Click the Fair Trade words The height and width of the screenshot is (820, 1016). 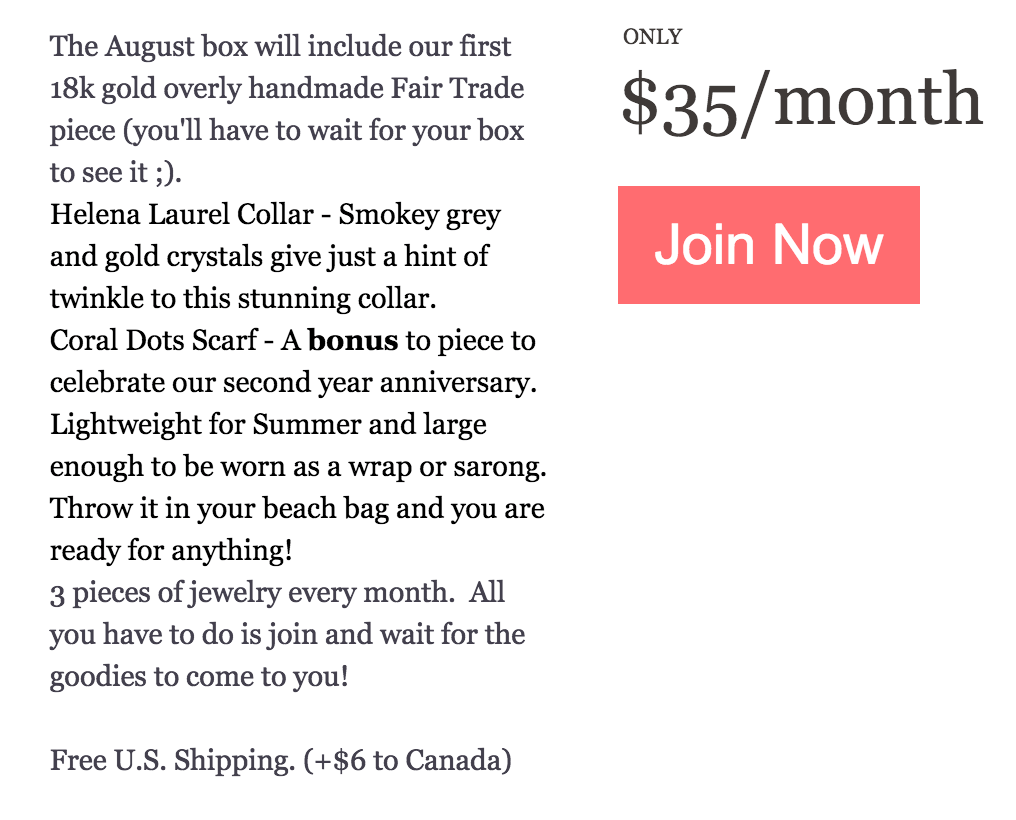[457, 89]
